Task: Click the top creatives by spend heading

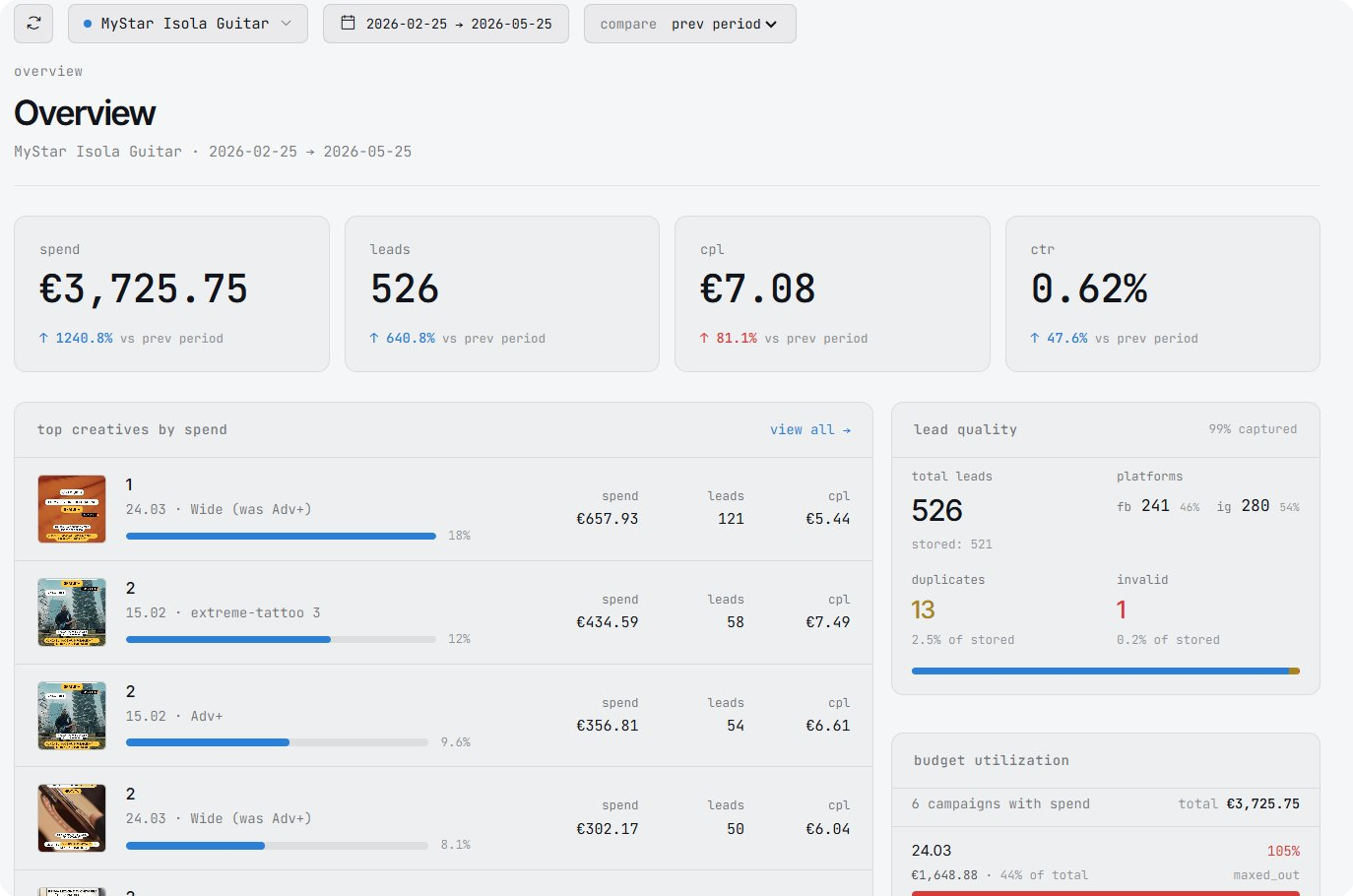Action: [x=132, y=430]
